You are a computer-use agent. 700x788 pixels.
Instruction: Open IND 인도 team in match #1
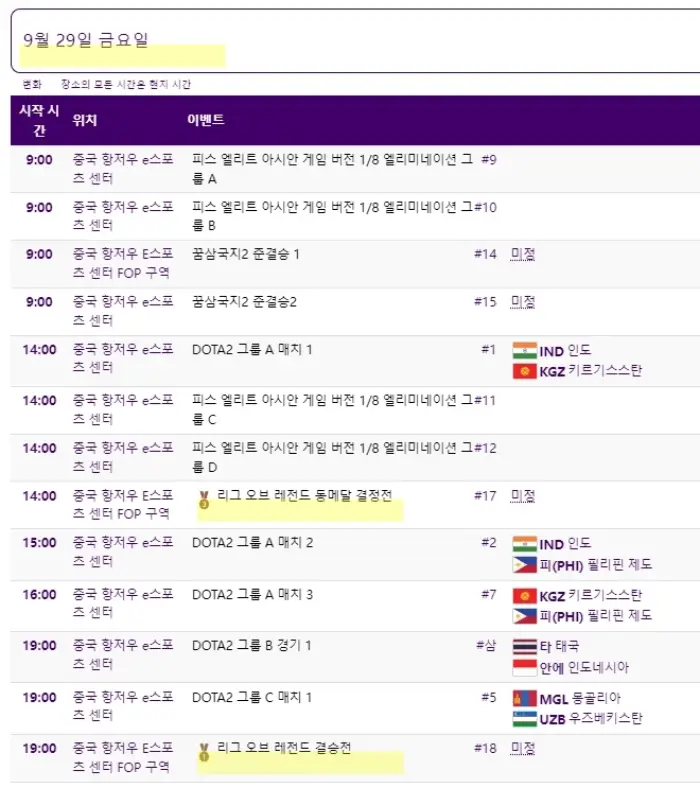pyautogui.click(x=565, y=351)
